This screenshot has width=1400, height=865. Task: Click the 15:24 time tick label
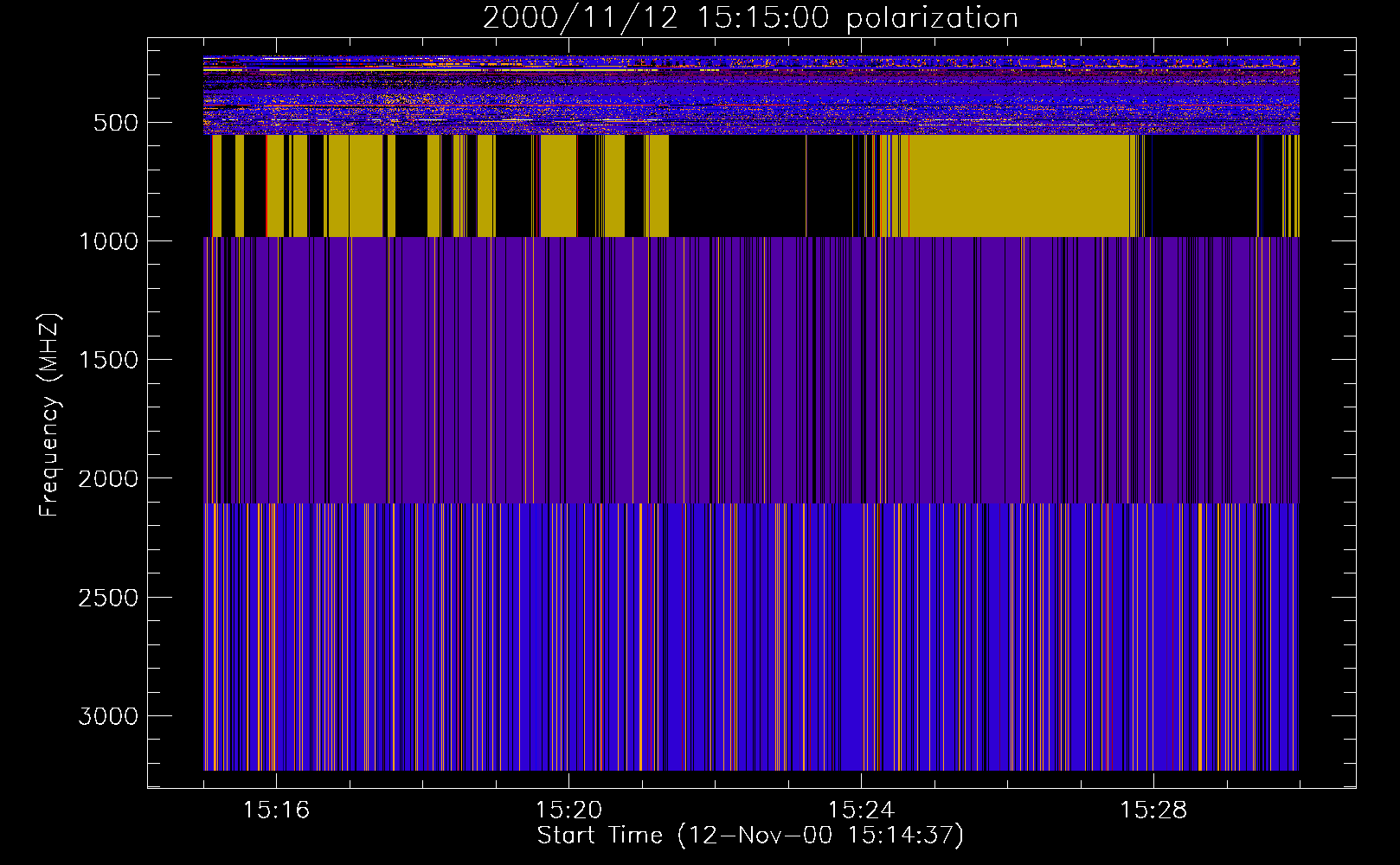point(861,811)
